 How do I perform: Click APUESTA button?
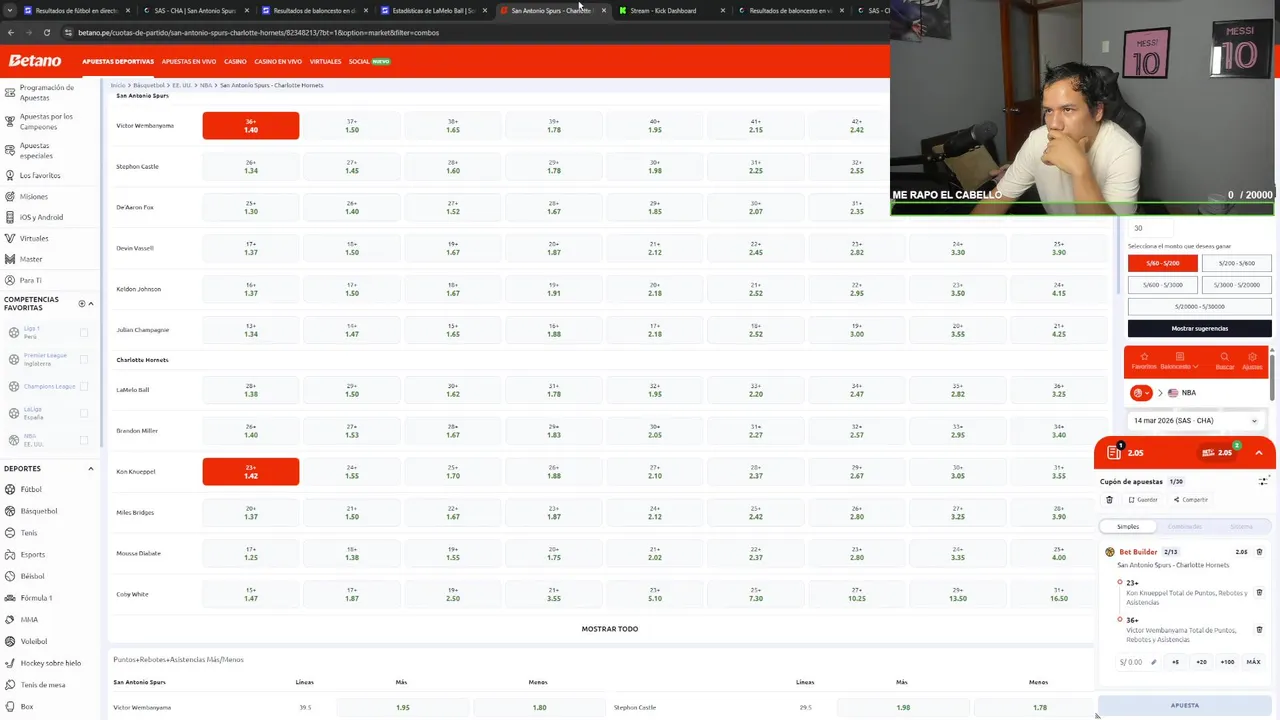(1185, 705)
